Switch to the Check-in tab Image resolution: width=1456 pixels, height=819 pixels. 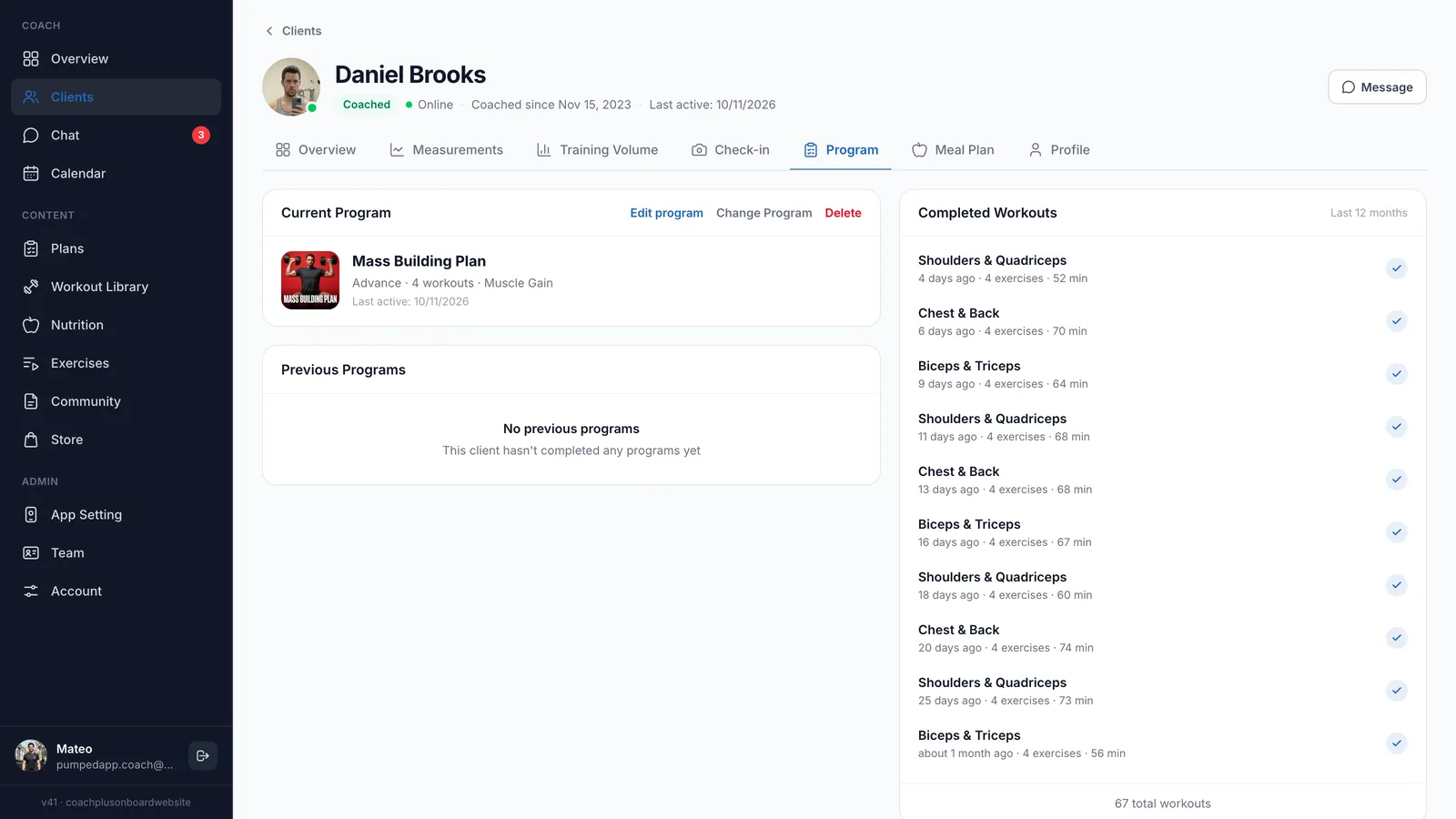(x=730, y=150)
